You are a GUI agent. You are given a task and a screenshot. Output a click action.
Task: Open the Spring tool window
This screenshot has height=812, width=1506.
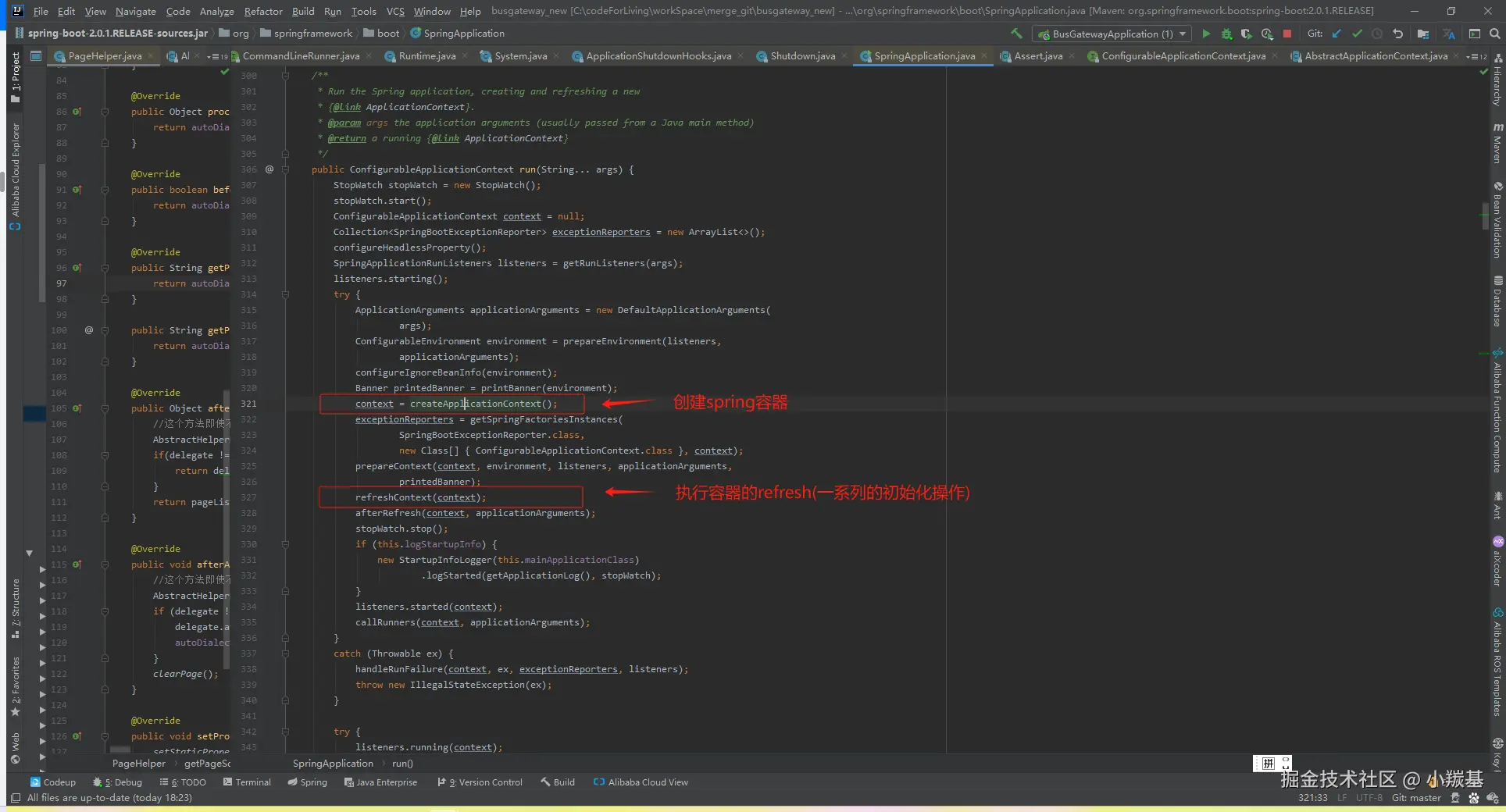(x=307, y=782)
